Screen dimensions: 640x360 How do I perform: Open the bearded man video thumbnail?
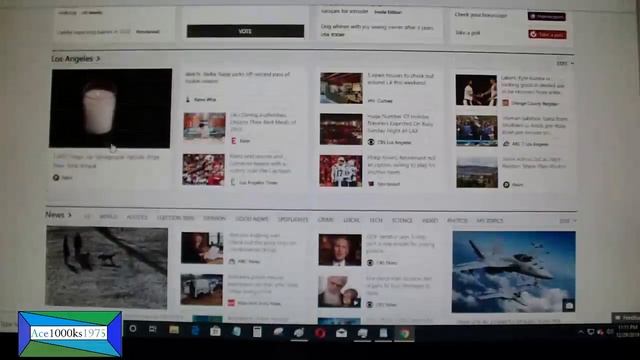340,291
